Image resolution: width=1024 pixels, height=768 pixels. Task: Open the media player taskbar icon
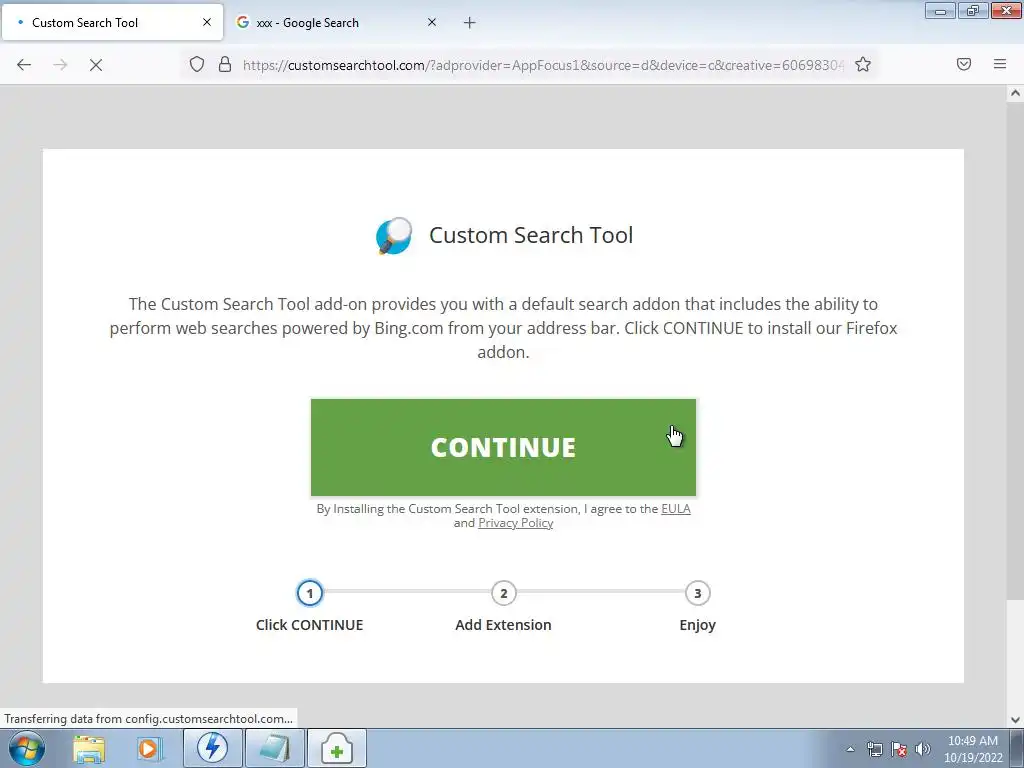[x=149, y=748]
